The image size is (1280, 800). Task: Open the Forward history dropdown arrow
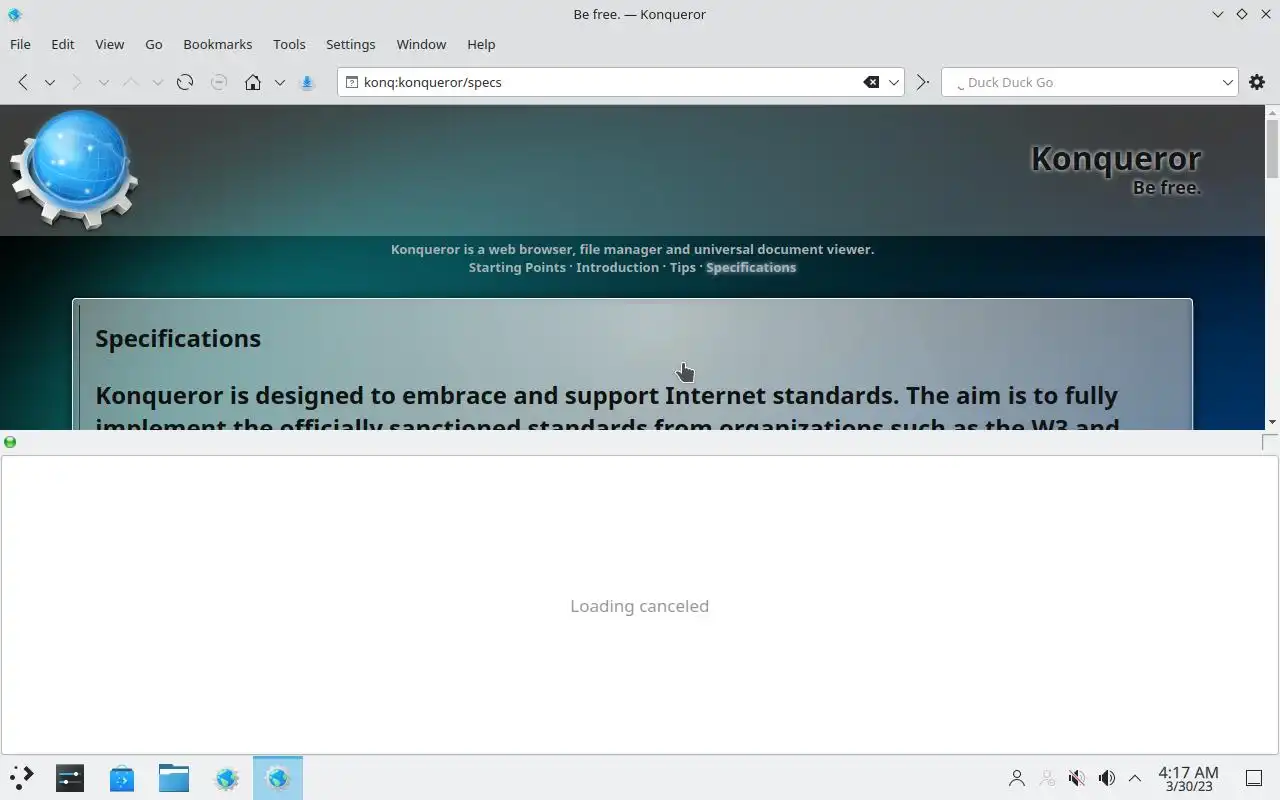[x=103, y=82]
